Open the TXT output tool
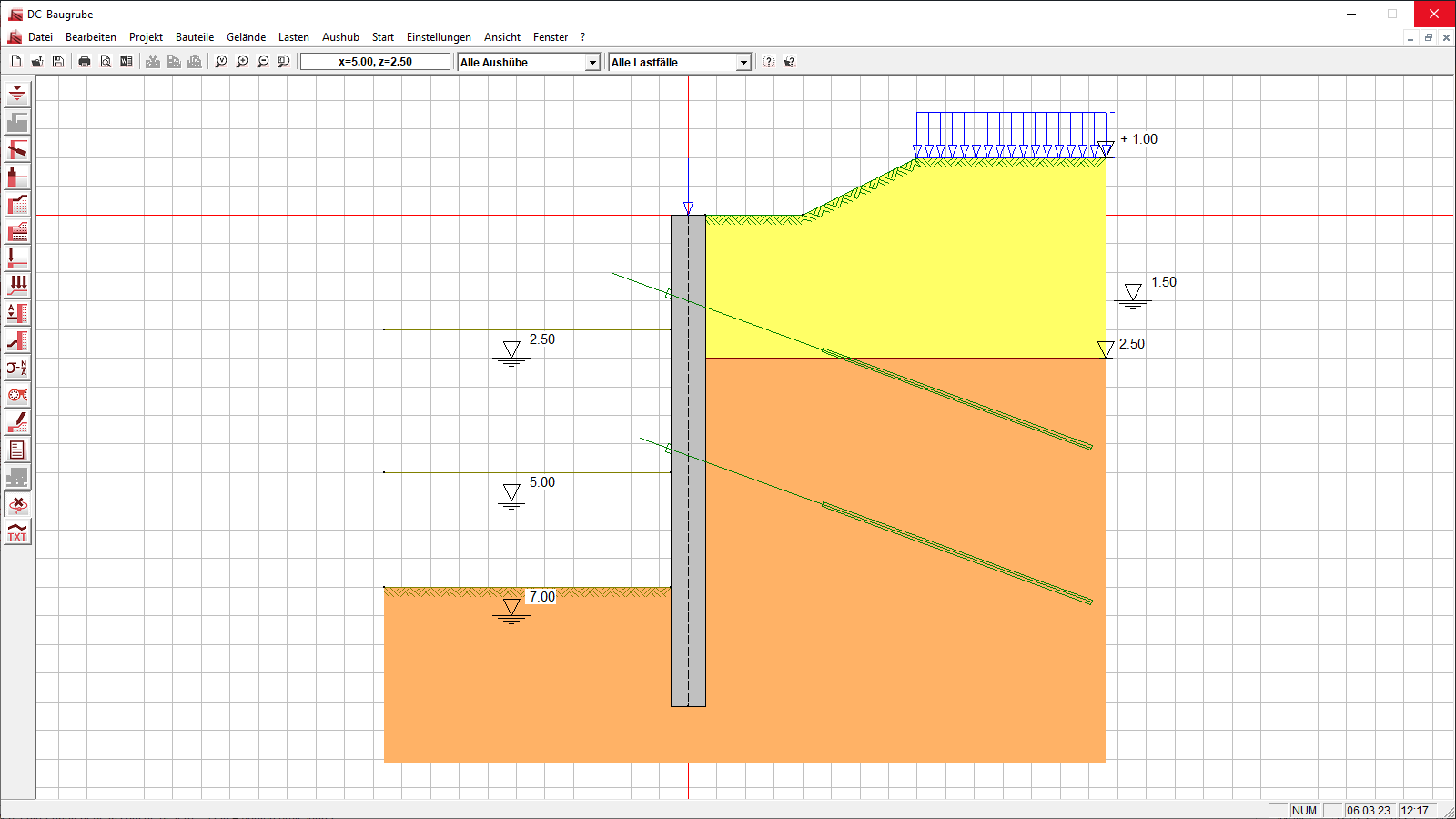 [17, 531]
